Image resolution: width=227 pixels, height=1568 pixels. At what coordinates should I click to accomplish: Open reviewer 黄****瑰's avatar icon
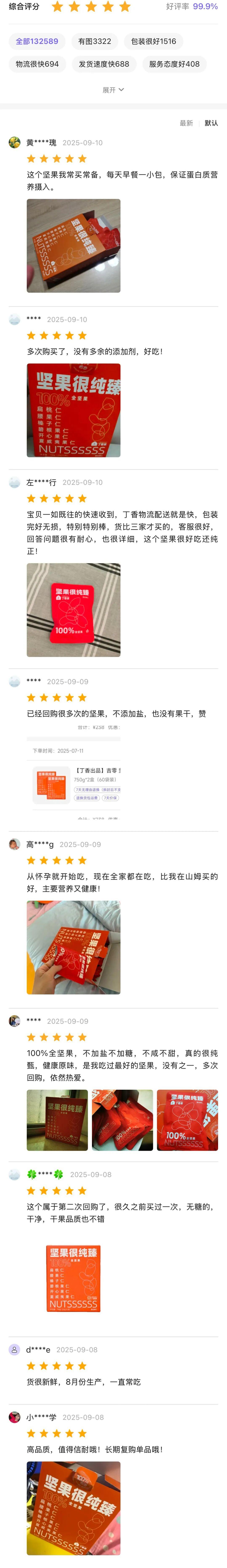tap(15, 142)
